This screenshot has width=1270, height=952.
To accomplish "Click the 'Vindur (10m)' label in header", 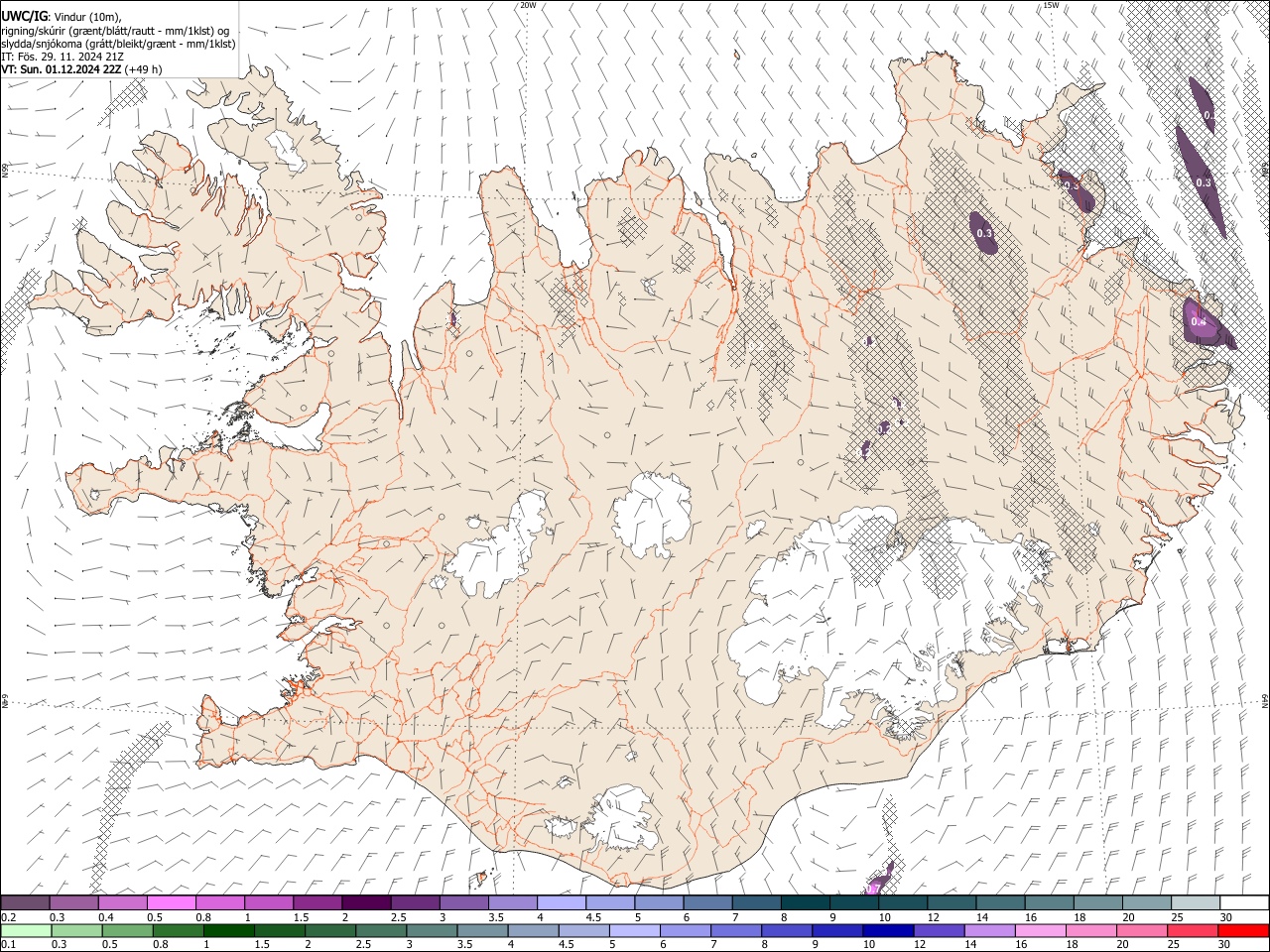I will [x=86, y=16].
